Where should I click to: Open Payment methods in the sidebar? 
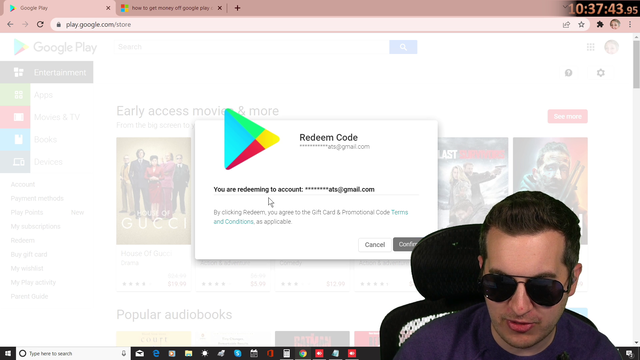tap(37, 198)
